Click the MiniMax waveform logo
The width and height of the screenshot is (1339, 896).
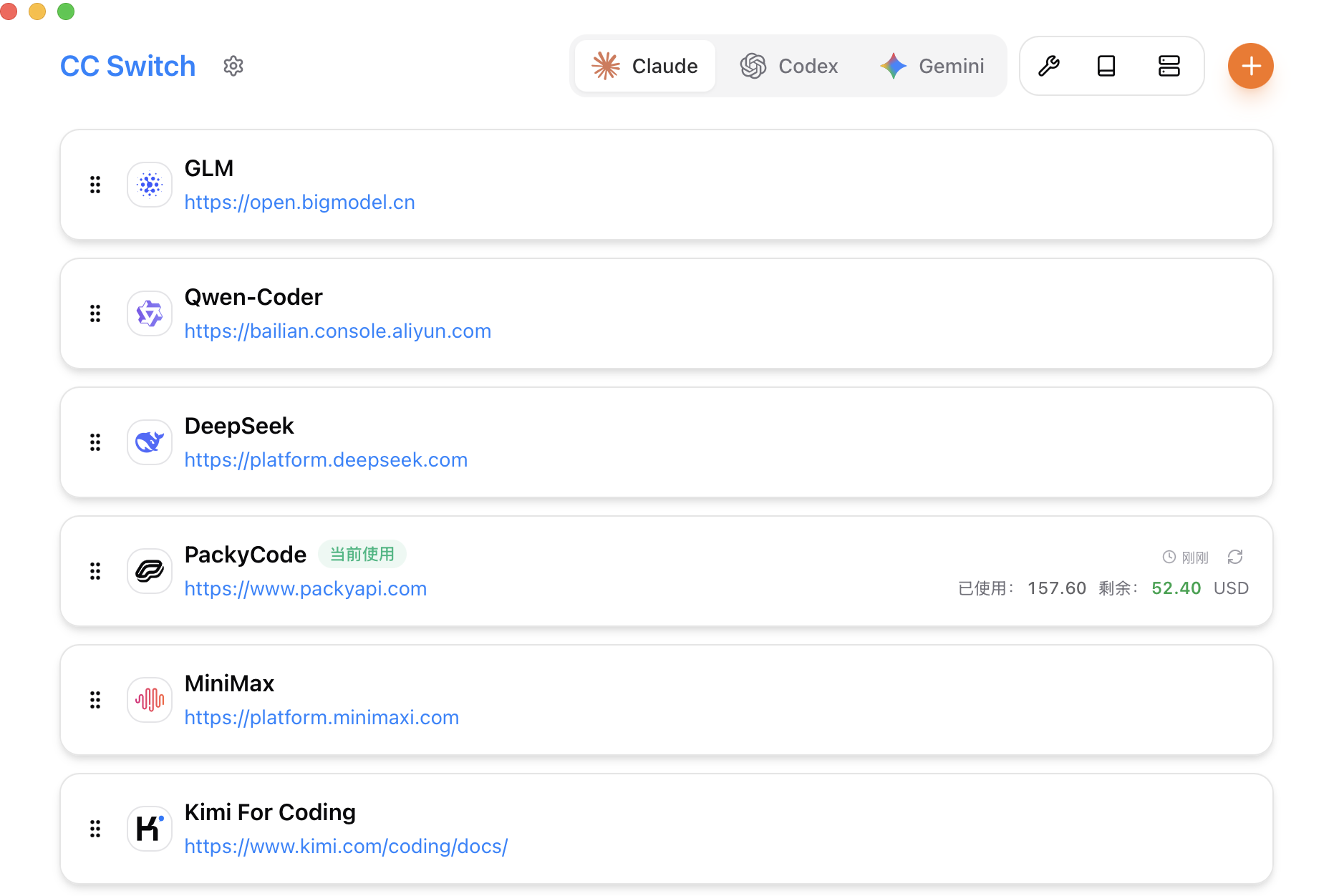click(149, 700)
